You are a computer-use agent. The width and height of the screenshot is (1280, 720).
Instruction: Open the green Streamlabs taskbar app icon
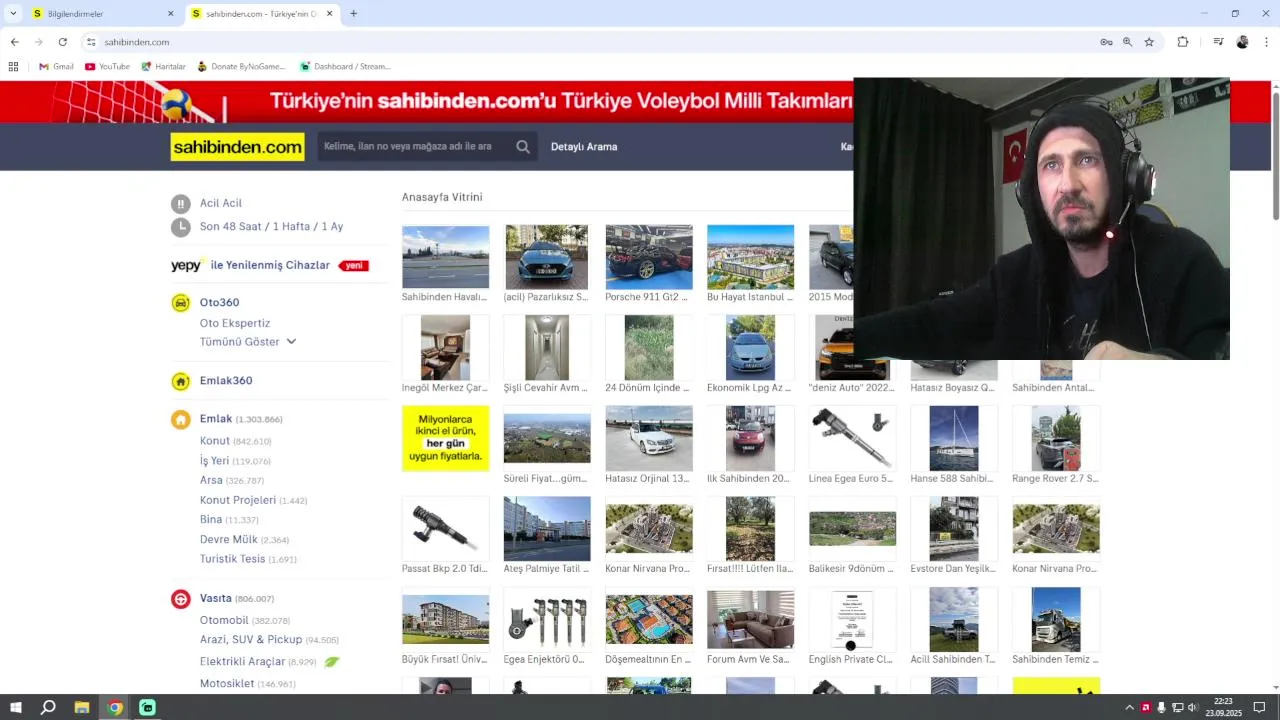tap(147, 708)
